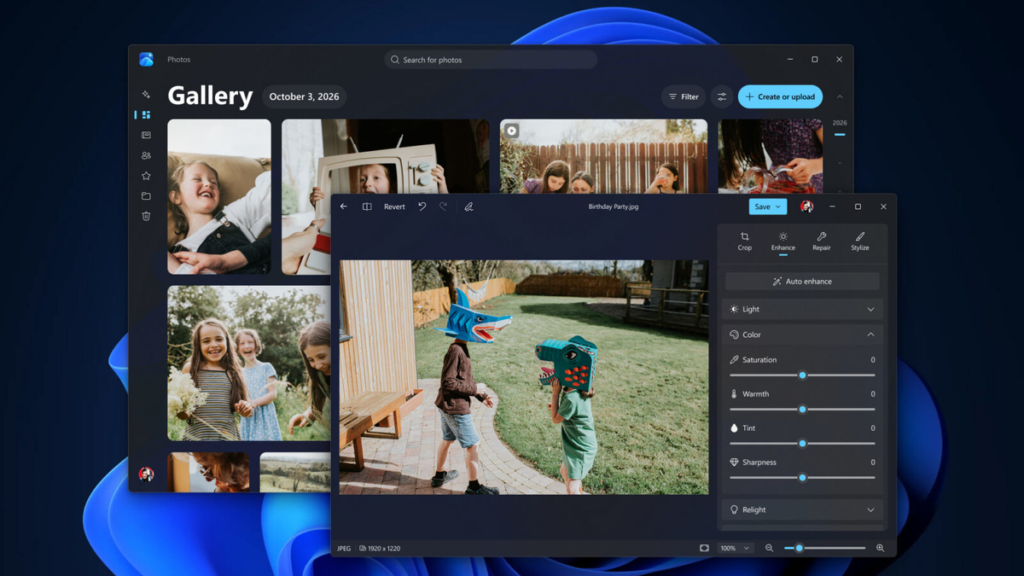Click the gallery view options sliders icon
Image resolution: width=1024 pixels, height=576 pixels.
[x=722, y=97]
